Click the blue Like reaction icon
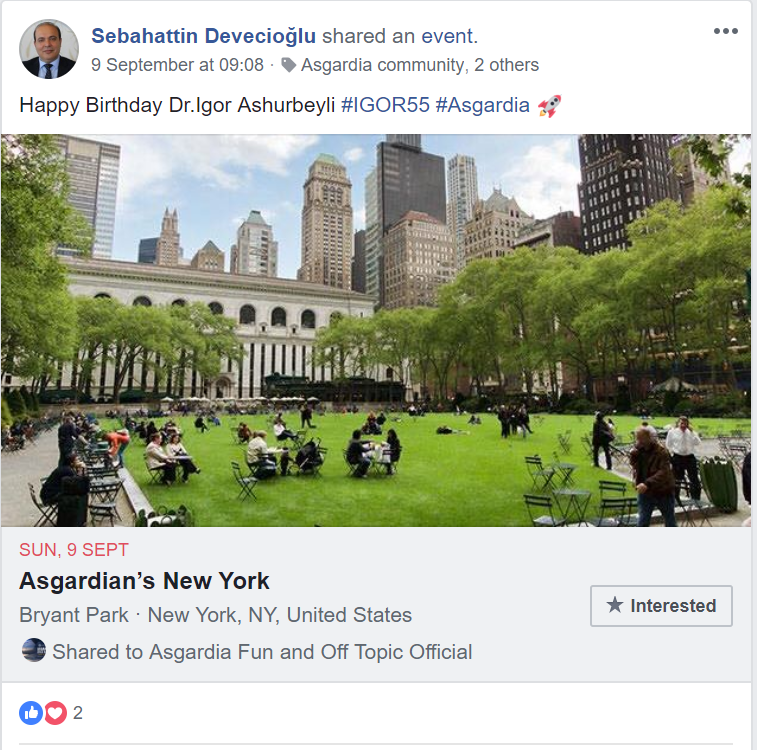757x750 pixels. point(31,713)
